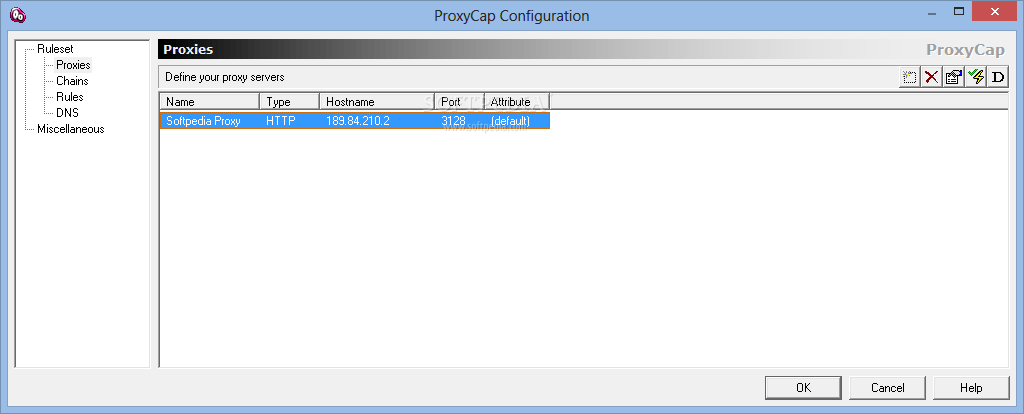Click the port value 3128
Screen dimensions: 1024x414
coord(453,121)
